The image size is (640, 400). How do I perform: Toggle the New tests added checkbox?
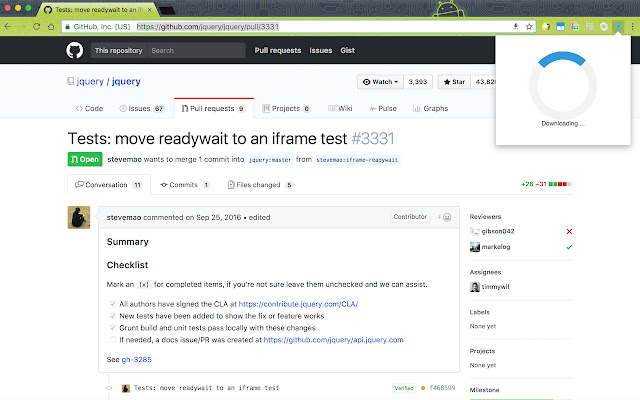[x=113, y=316]
